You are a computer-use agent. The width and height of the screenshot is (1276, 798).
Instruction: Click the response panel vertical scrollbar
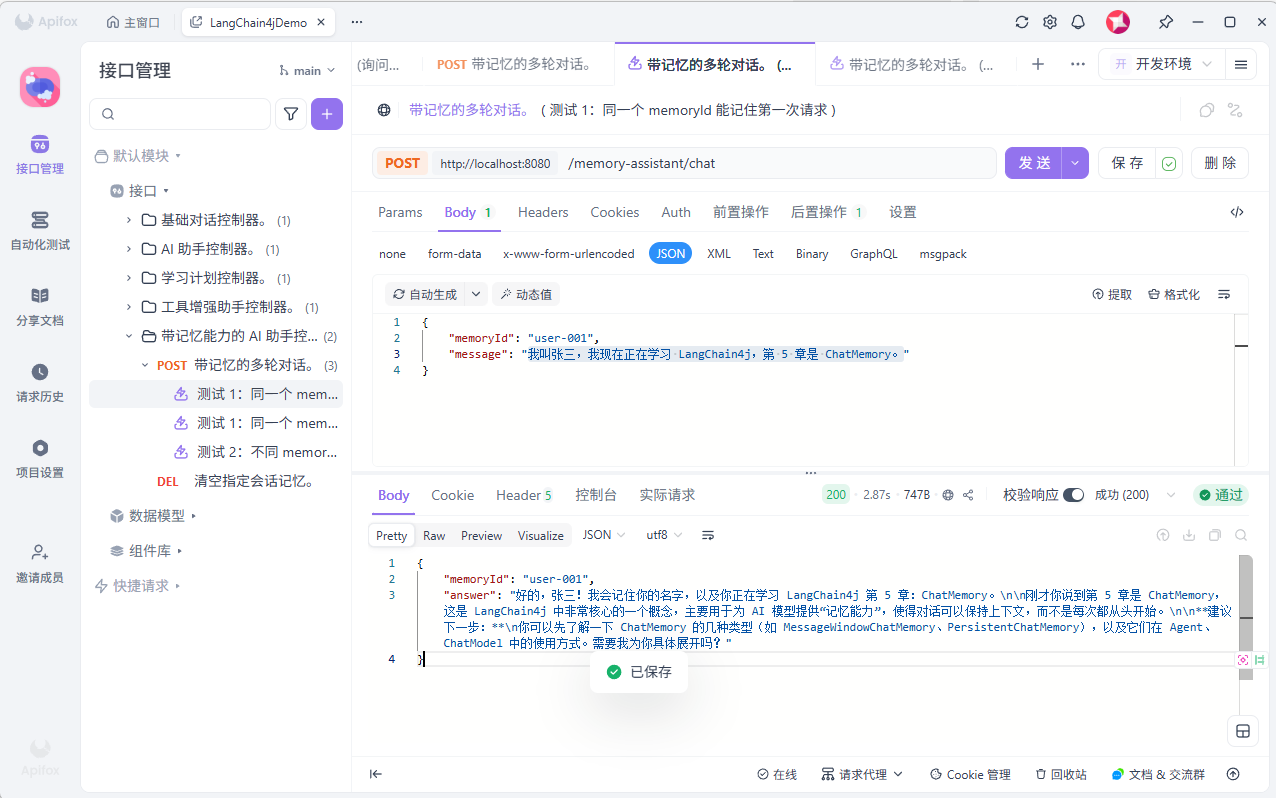[1246, 617]
